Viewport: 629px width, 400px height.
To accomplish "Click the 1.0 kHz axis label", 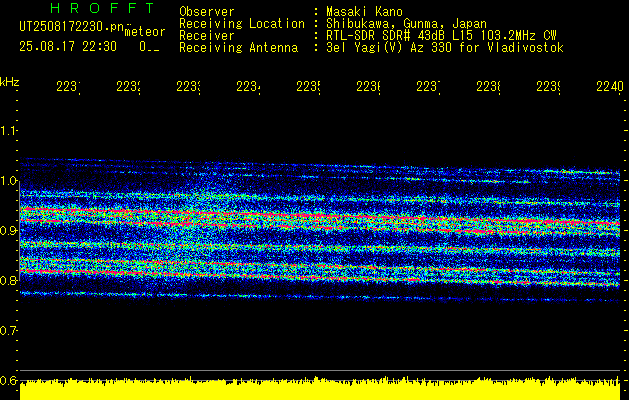I will 8,181.
